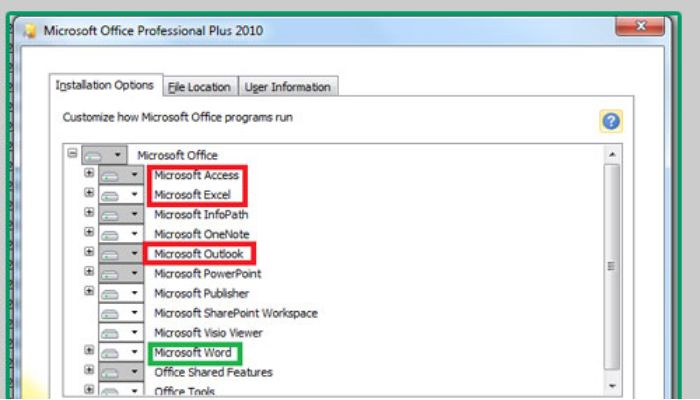Select Microsoft Visio Viewer in the tree
Viewport: 700px width, 400px height.
(x=208, y=333)
